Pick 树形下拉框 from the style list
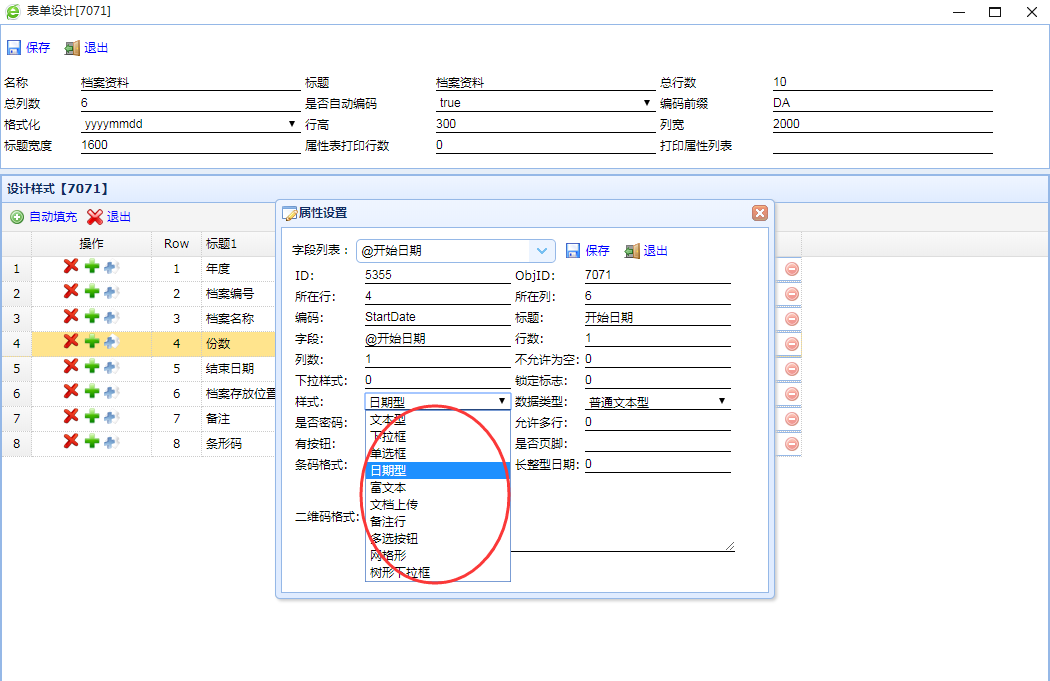The width and height of the screenshot is (1050, 681). [x=400, y=573]
